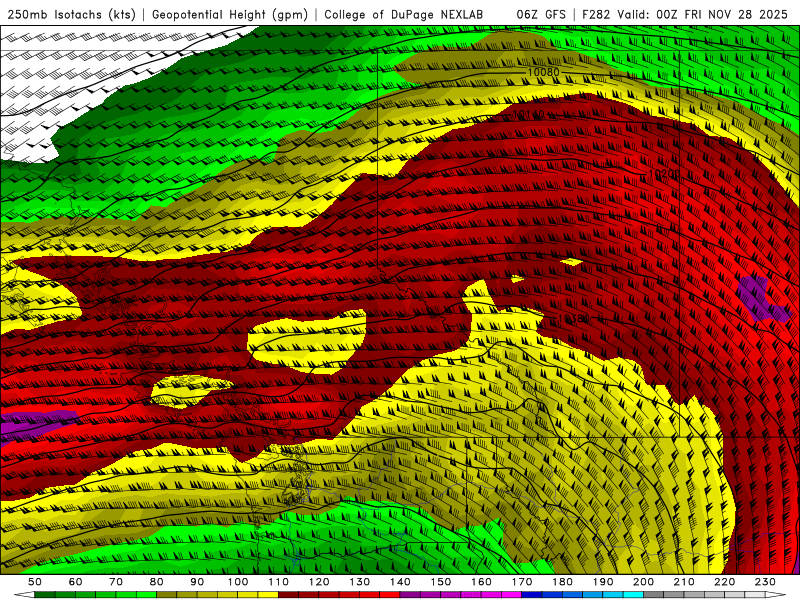The image size is (800, 600).
Task: Click the right arrow end of the color bar
Action: [776, 595]
